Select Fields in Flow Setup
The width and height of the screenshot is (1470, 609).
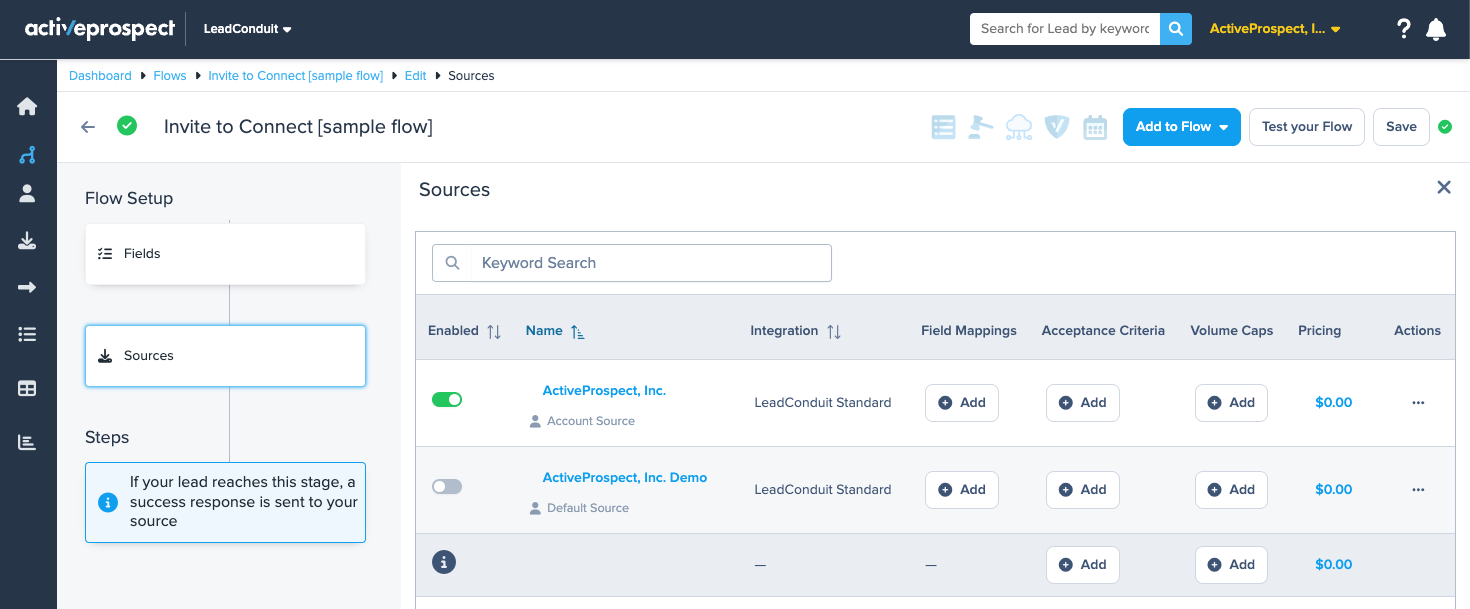(225, 254)
